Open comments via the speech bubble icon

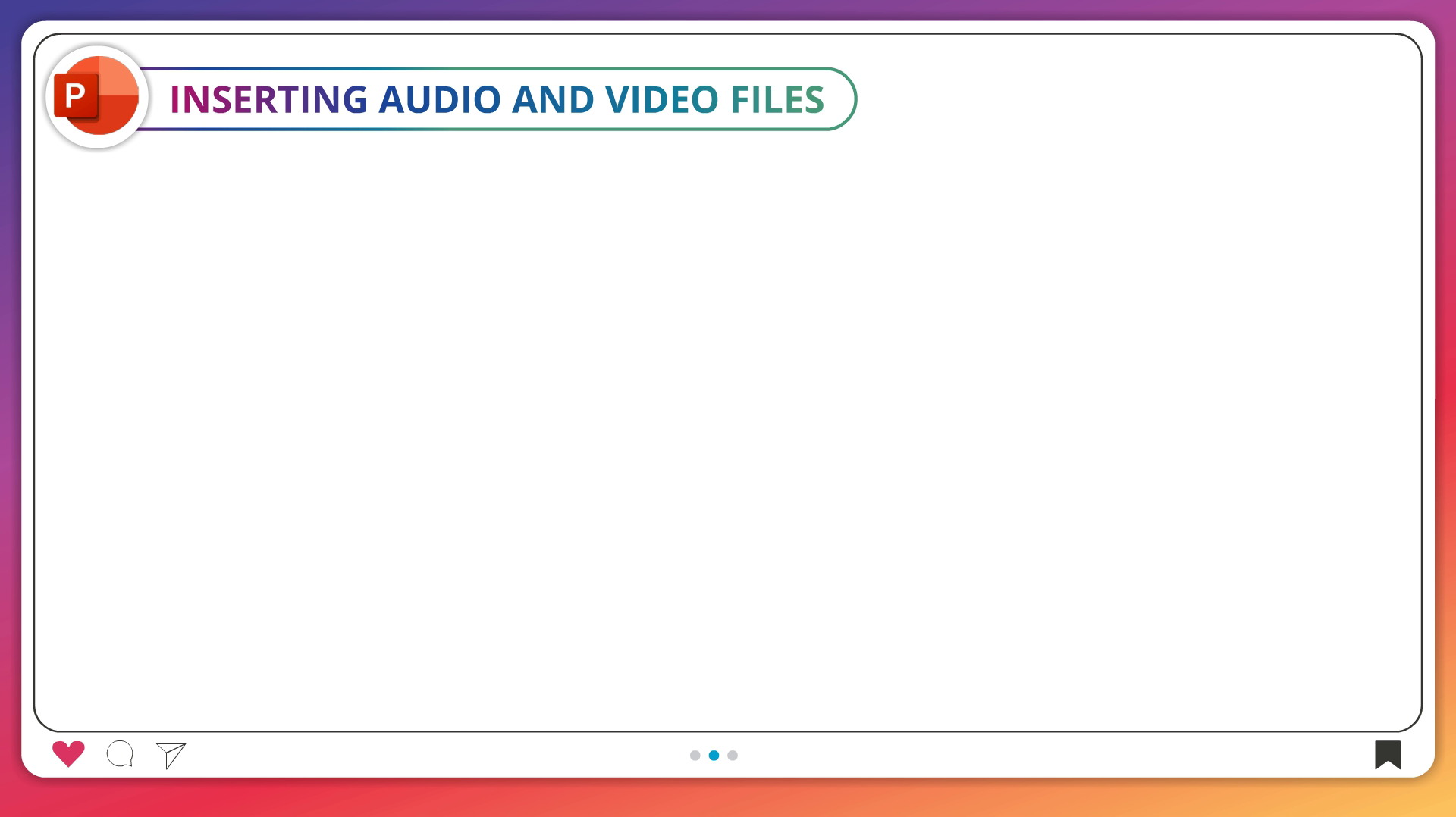120,754
